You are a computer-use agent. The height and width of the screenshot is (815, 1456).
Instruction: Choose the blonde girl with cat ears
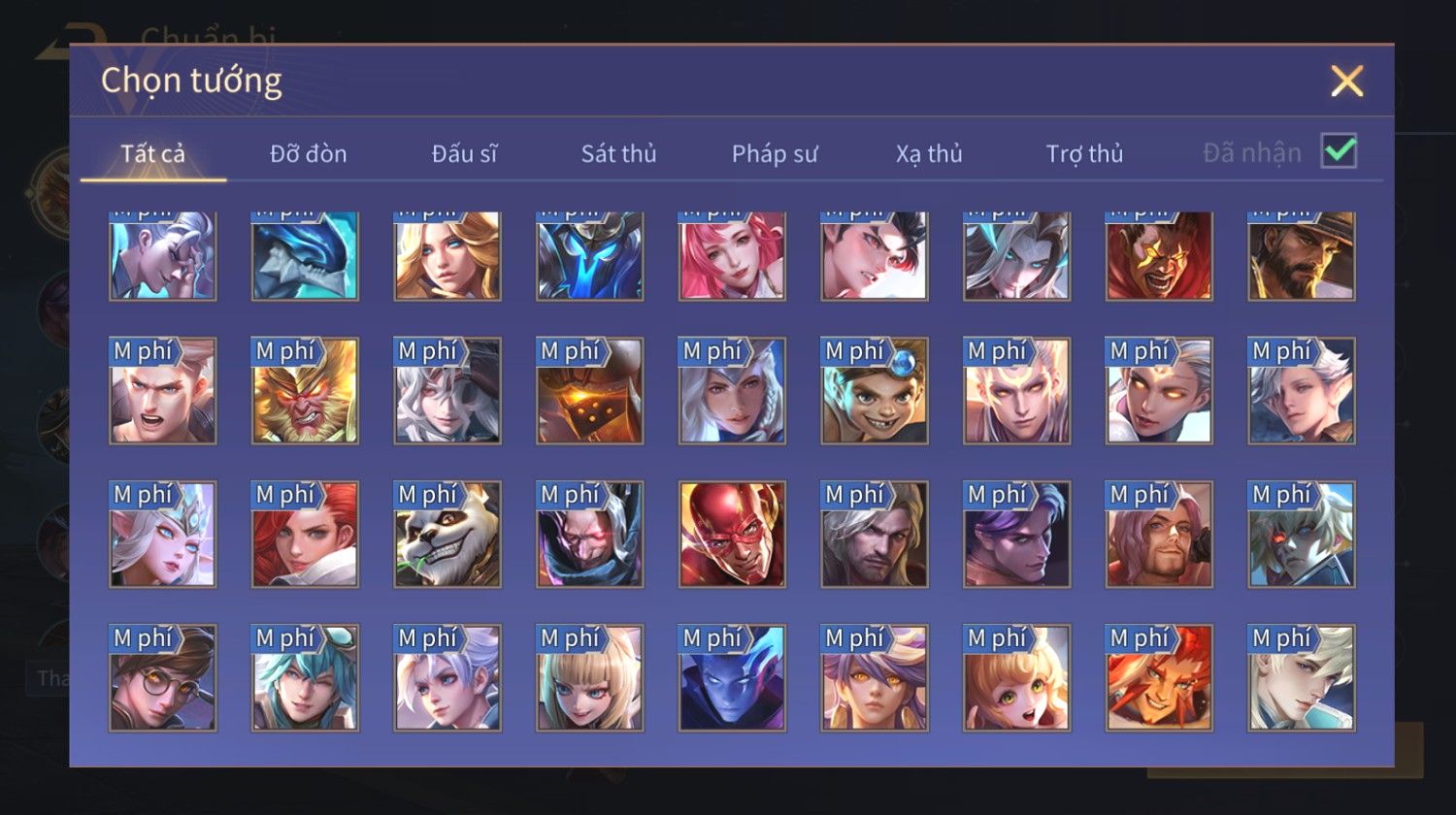(590, 678)
